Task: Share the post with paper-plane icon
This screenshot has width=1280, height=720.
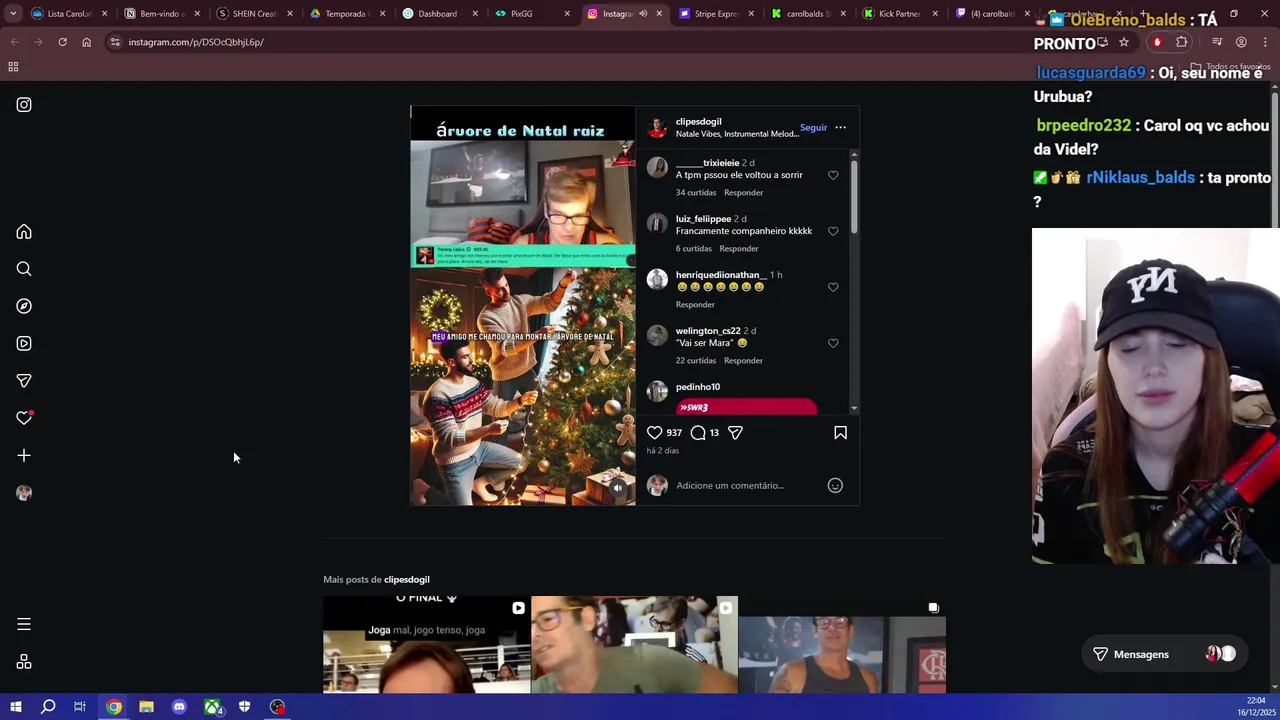Action: coord(735,432)
